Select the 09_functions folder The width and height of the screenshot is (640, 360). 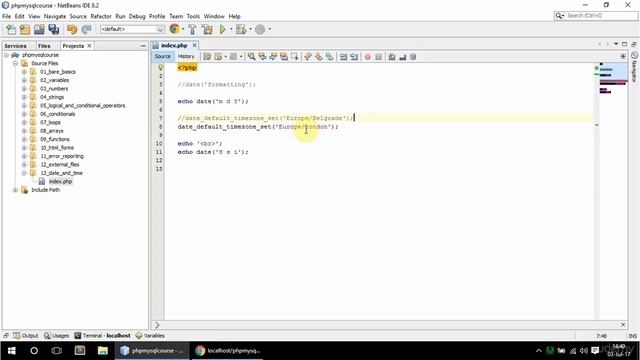pyautogui.click(x=55, y=139)
